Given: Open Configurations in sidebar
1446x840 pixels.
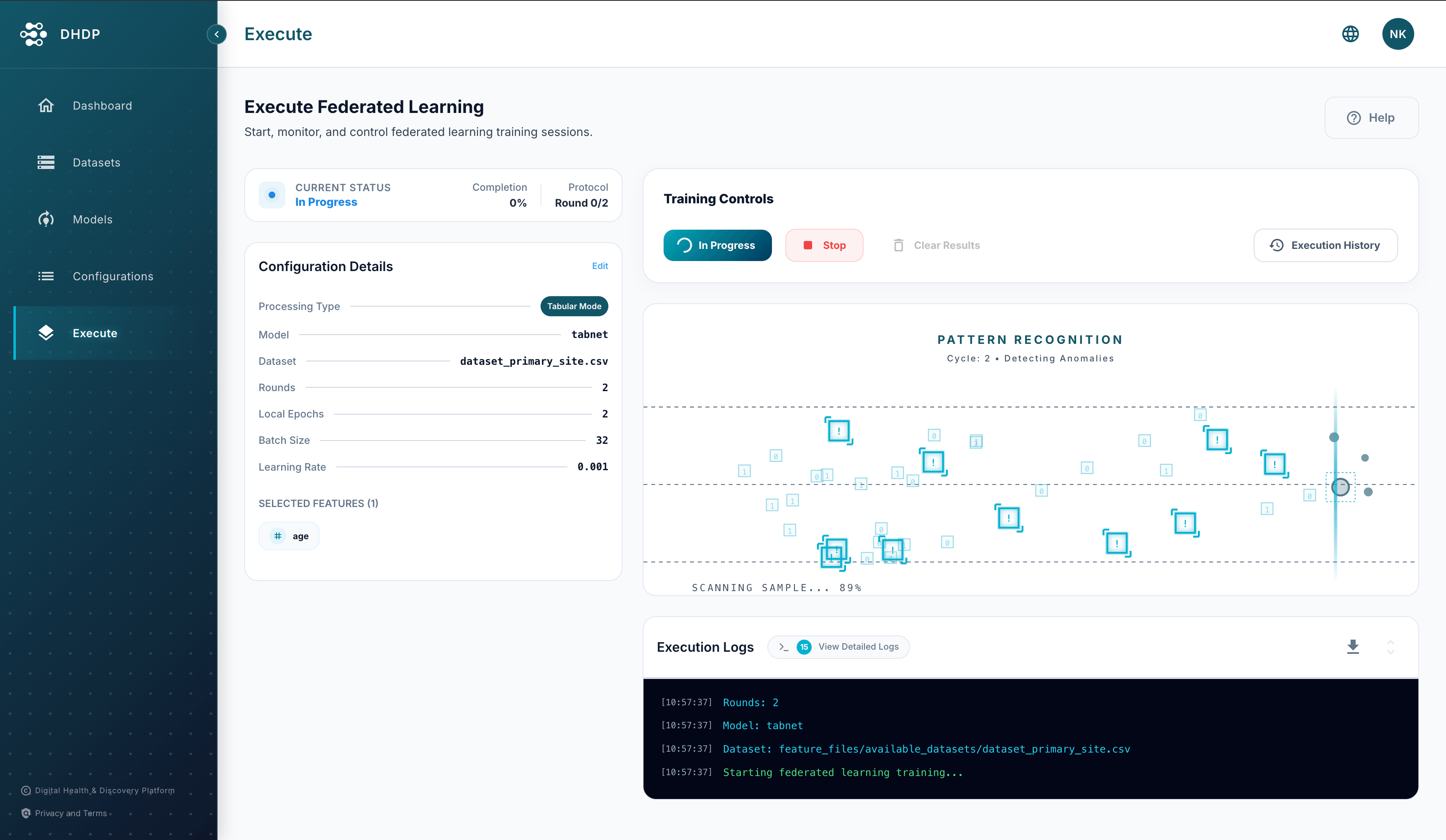Looking at the screenshot, I should (x=113, y=276).
